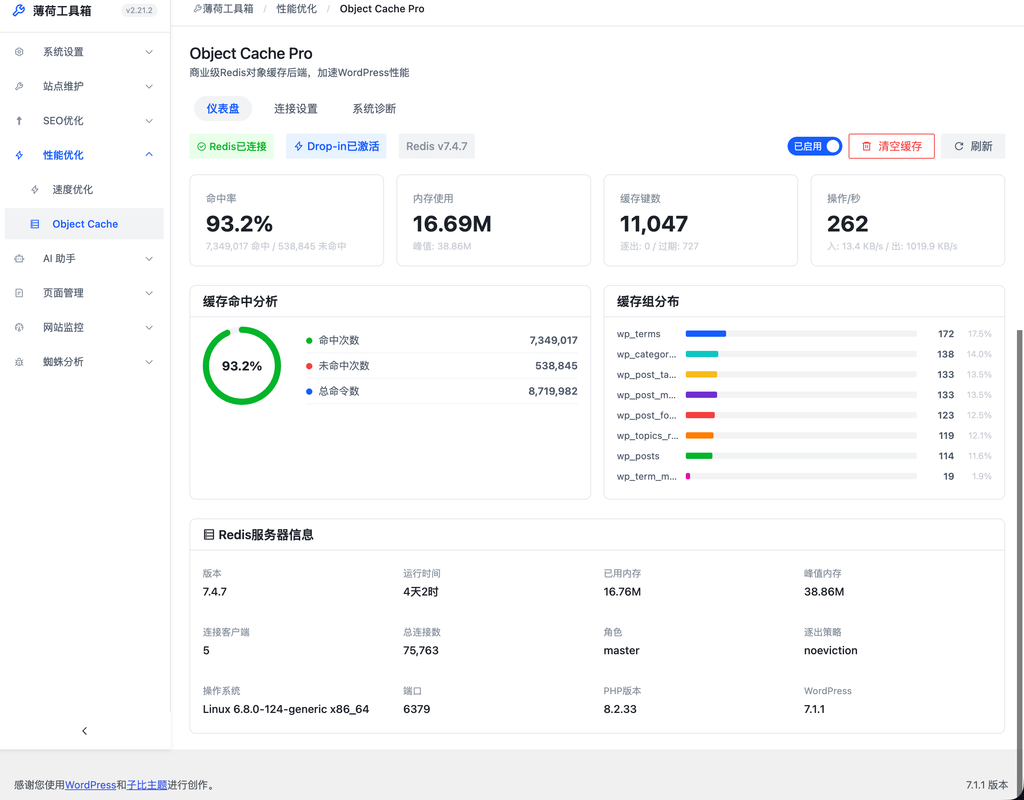Expand the AI 助手 menu chevron
Viewport: 1024px width, 800px height.
pyautogui.click(x=149, y=259)
